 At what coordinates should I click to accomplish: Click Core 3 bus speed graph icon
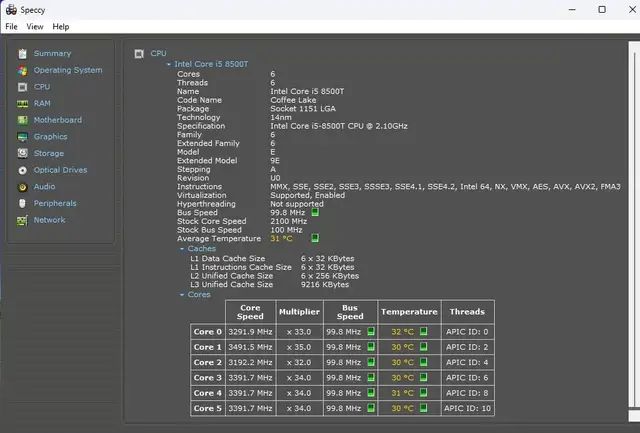coord(371,377)
